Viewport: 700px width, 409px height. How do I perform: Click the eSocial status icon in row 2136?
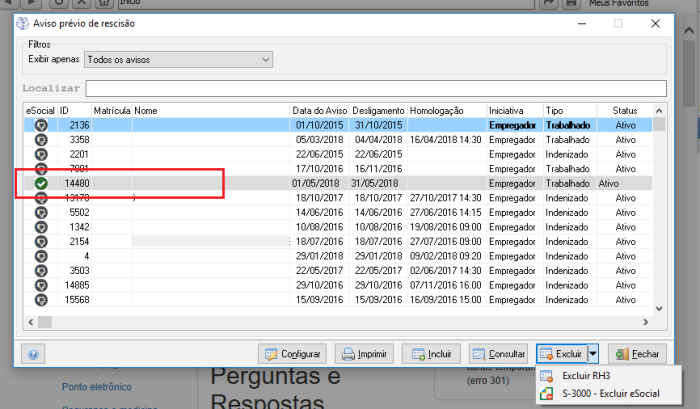coord(40,126)
